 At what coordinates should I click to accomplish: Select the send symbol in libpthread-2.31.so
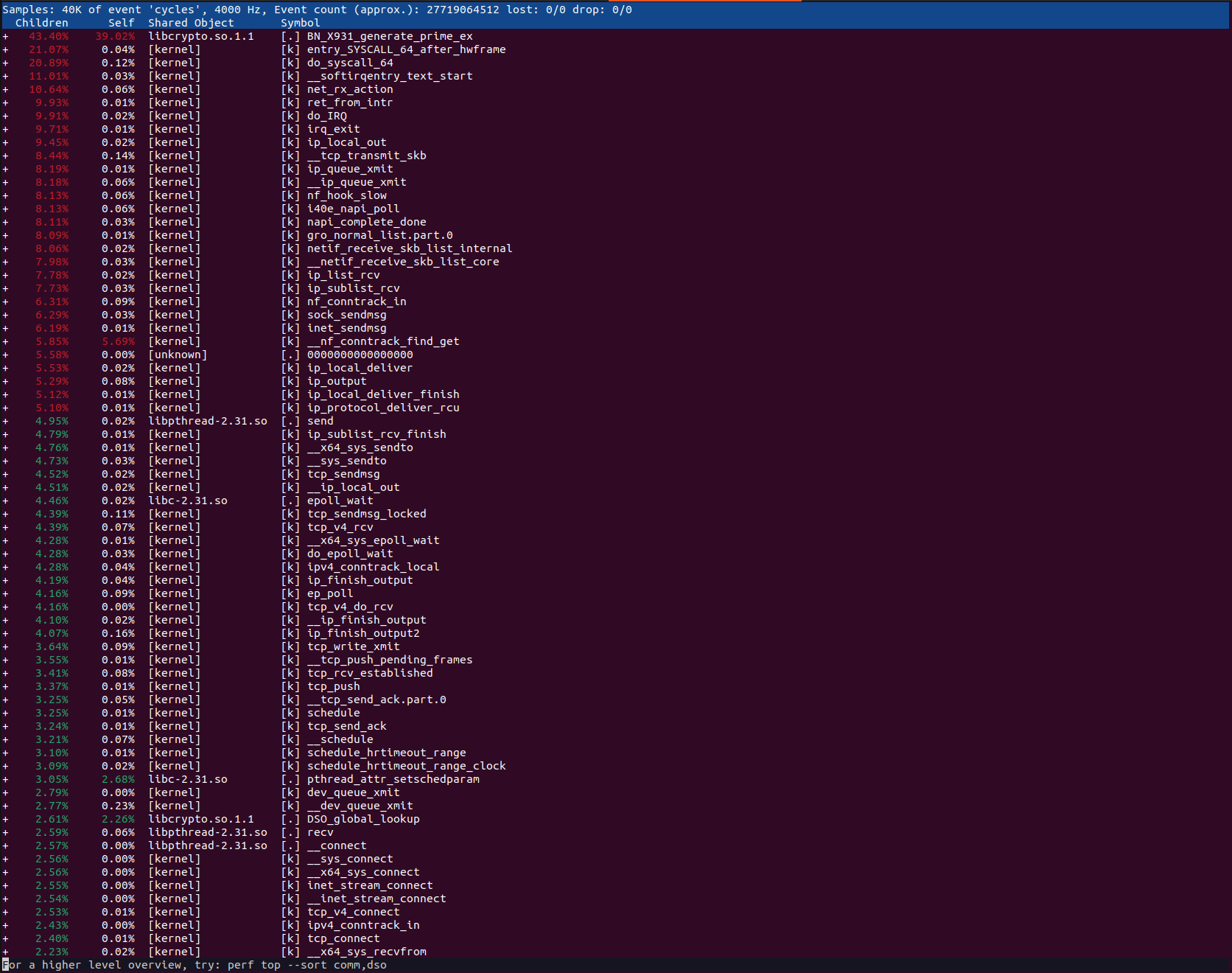coord(320,420)
